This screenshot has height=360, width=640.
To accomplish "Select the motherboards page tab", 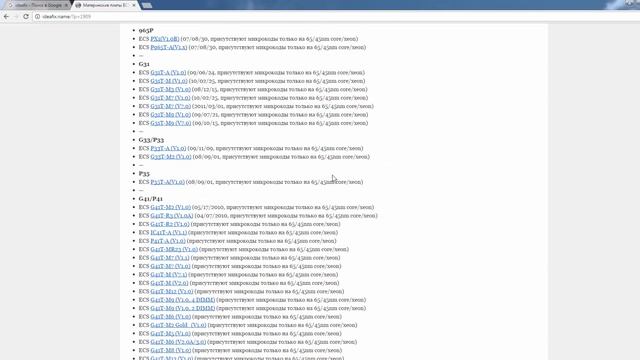I will pyautogui.click(x=105, y=5).
